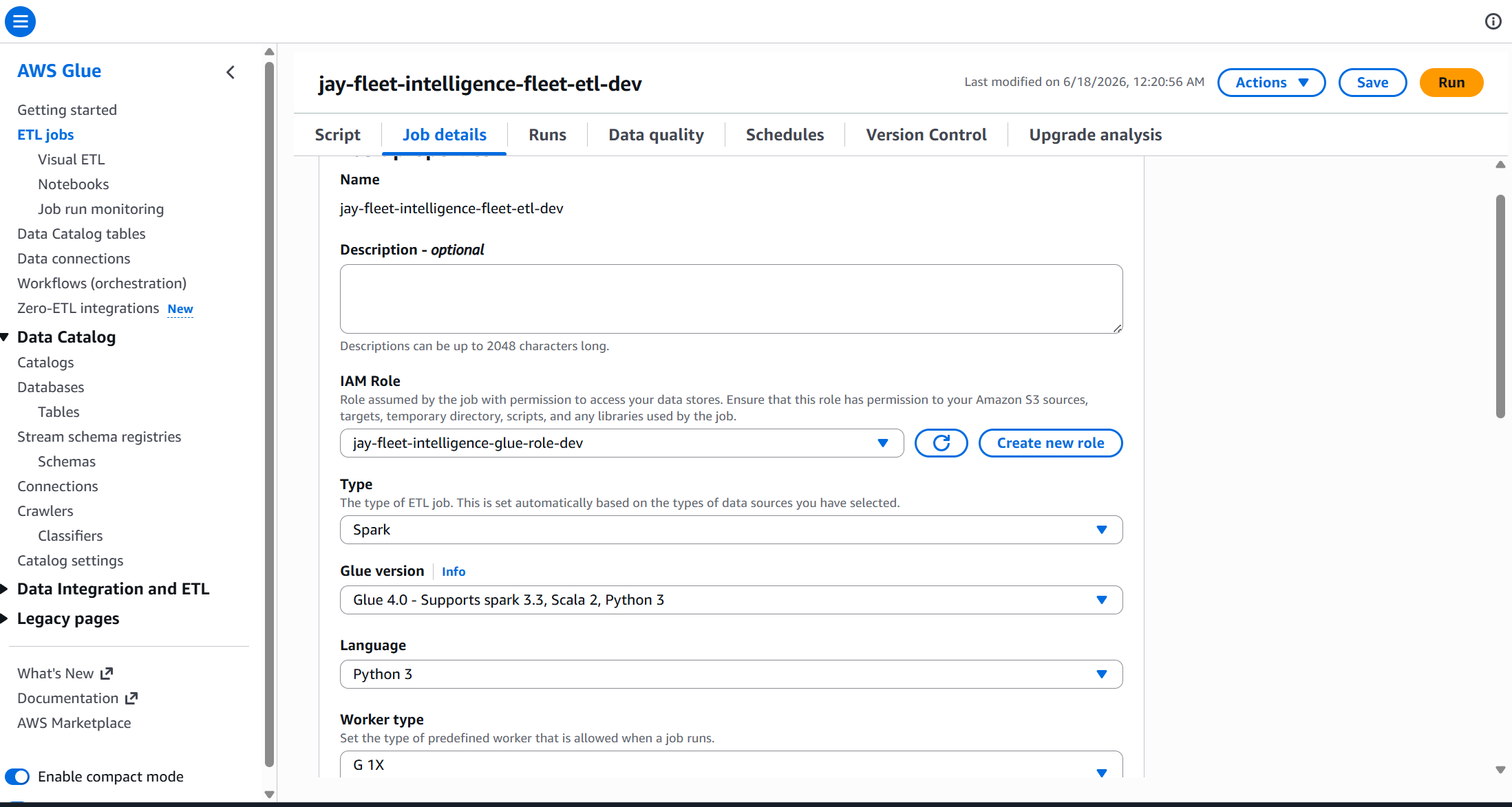Click the sidebar scroll down arrow

point(269,795)
